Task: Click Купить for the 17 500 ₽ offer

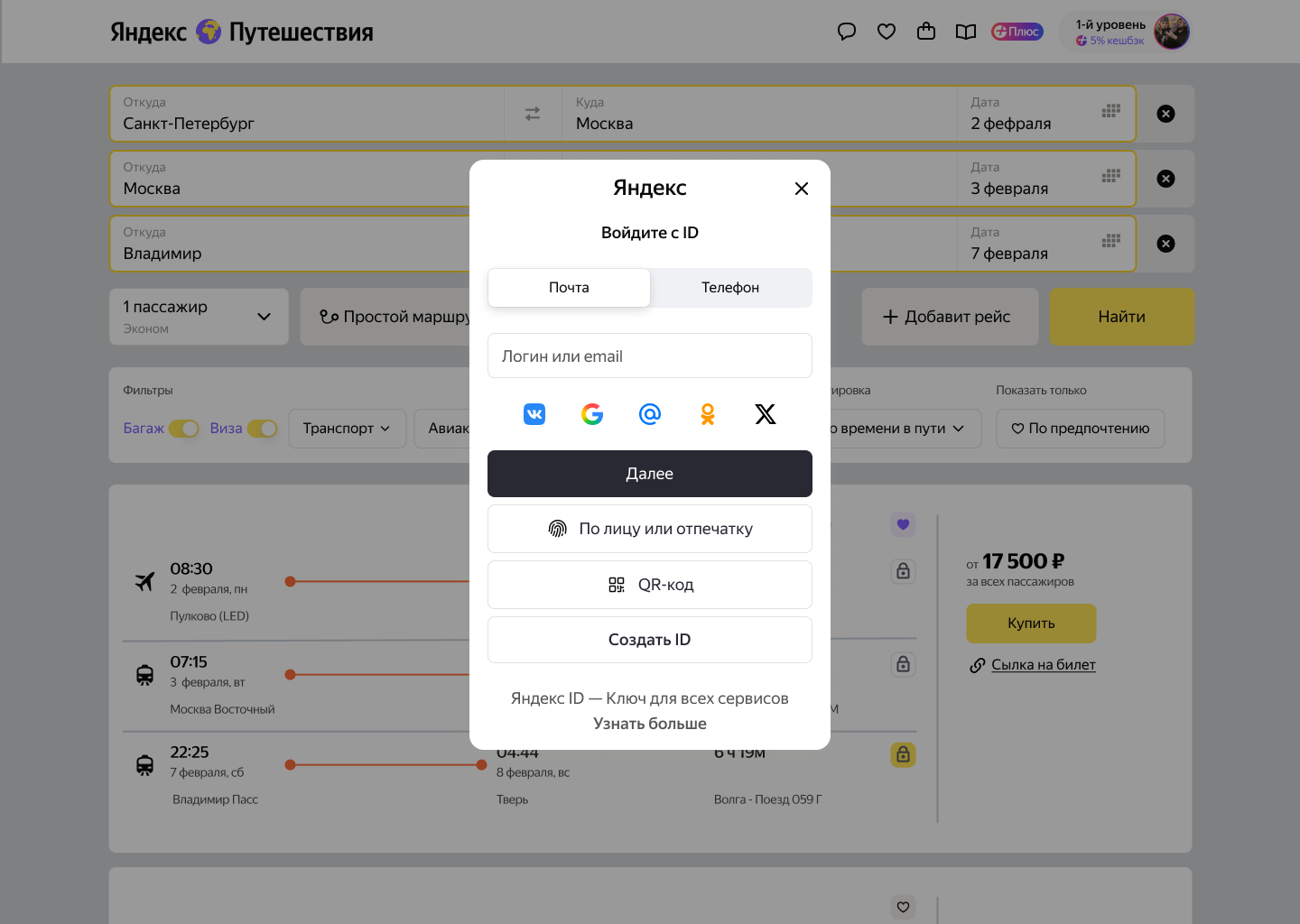Action: coord(1031,624)
